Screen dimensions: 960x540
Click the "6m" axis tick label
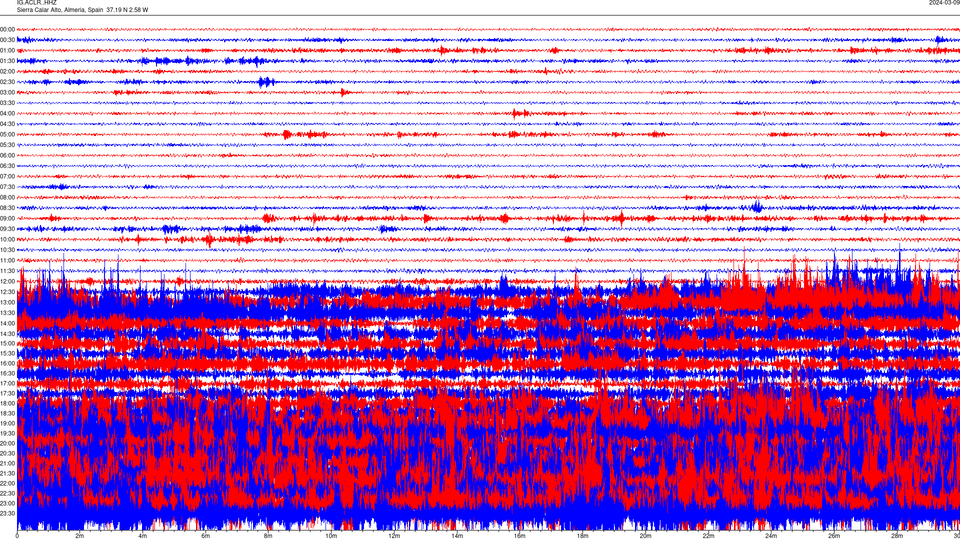tap(206, 536)
